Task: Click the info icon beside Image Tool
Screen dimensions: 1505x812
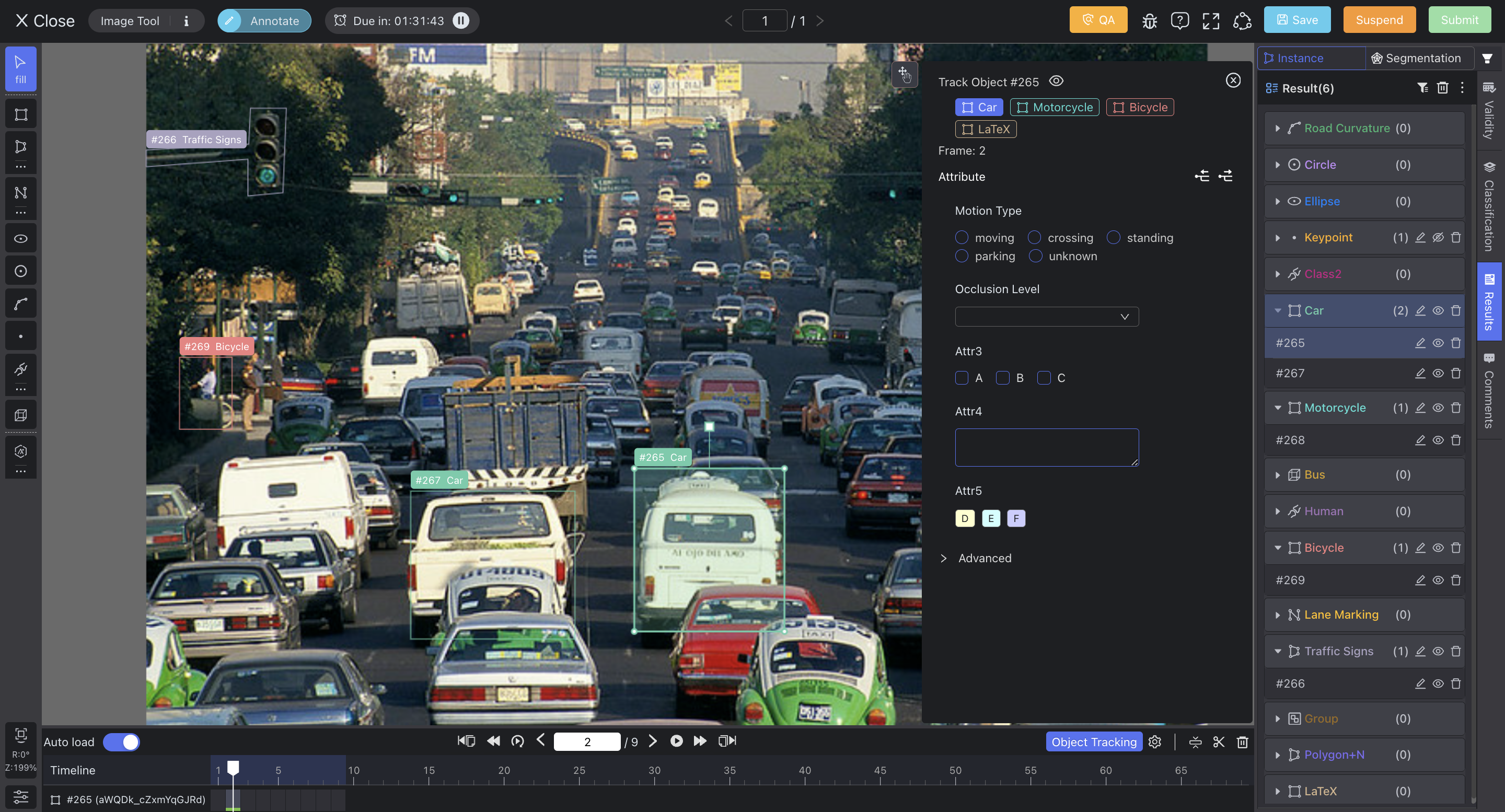Action: (187, 21)
